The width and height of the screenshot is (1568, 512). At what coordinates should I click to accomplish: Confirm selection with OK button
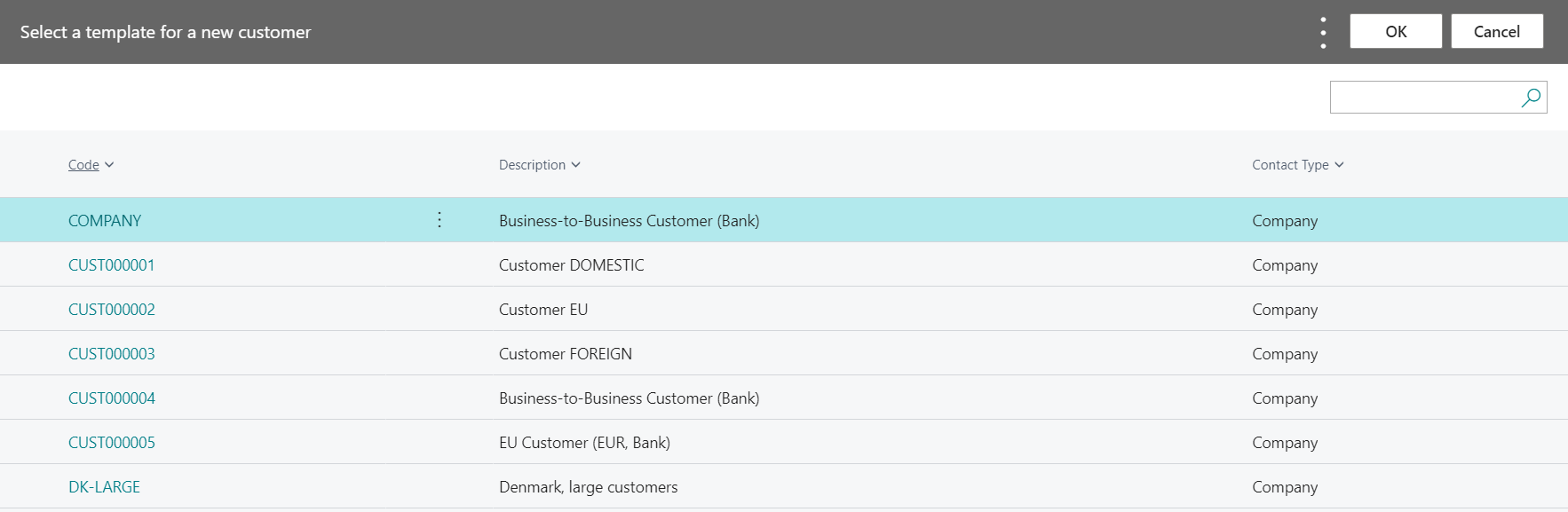[x=1396, y=32]
